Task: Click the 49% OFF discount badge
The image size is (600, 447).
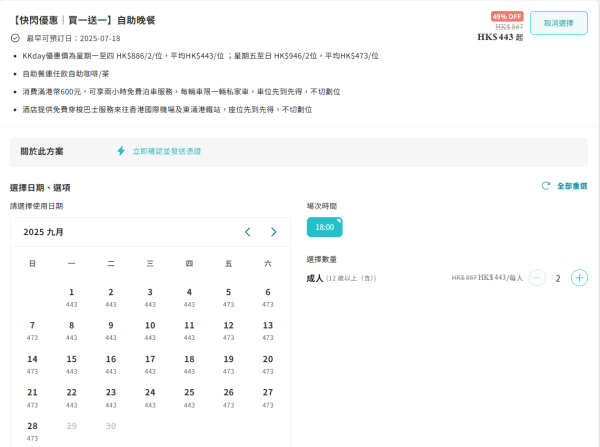Action: [507, 16]
